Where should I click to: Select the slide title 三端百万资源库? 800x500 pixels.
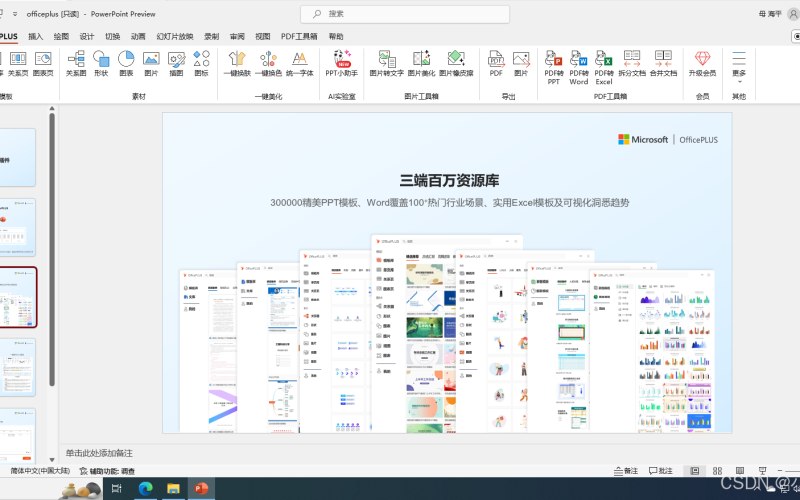click(x=449, y=180)
